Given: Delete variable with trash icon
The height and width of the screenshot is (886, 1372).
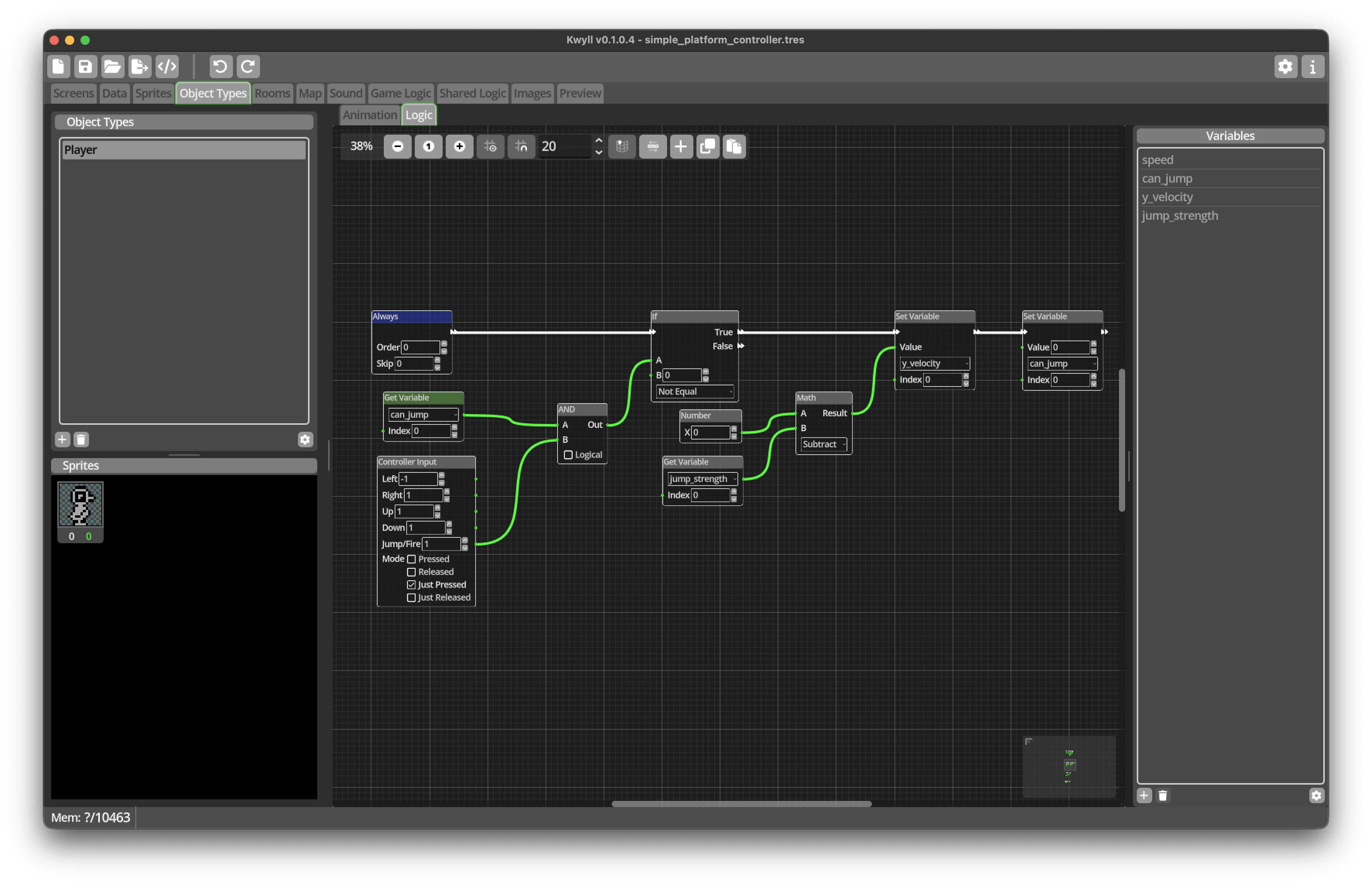Looking at the screenshot, I should 1163,795.
